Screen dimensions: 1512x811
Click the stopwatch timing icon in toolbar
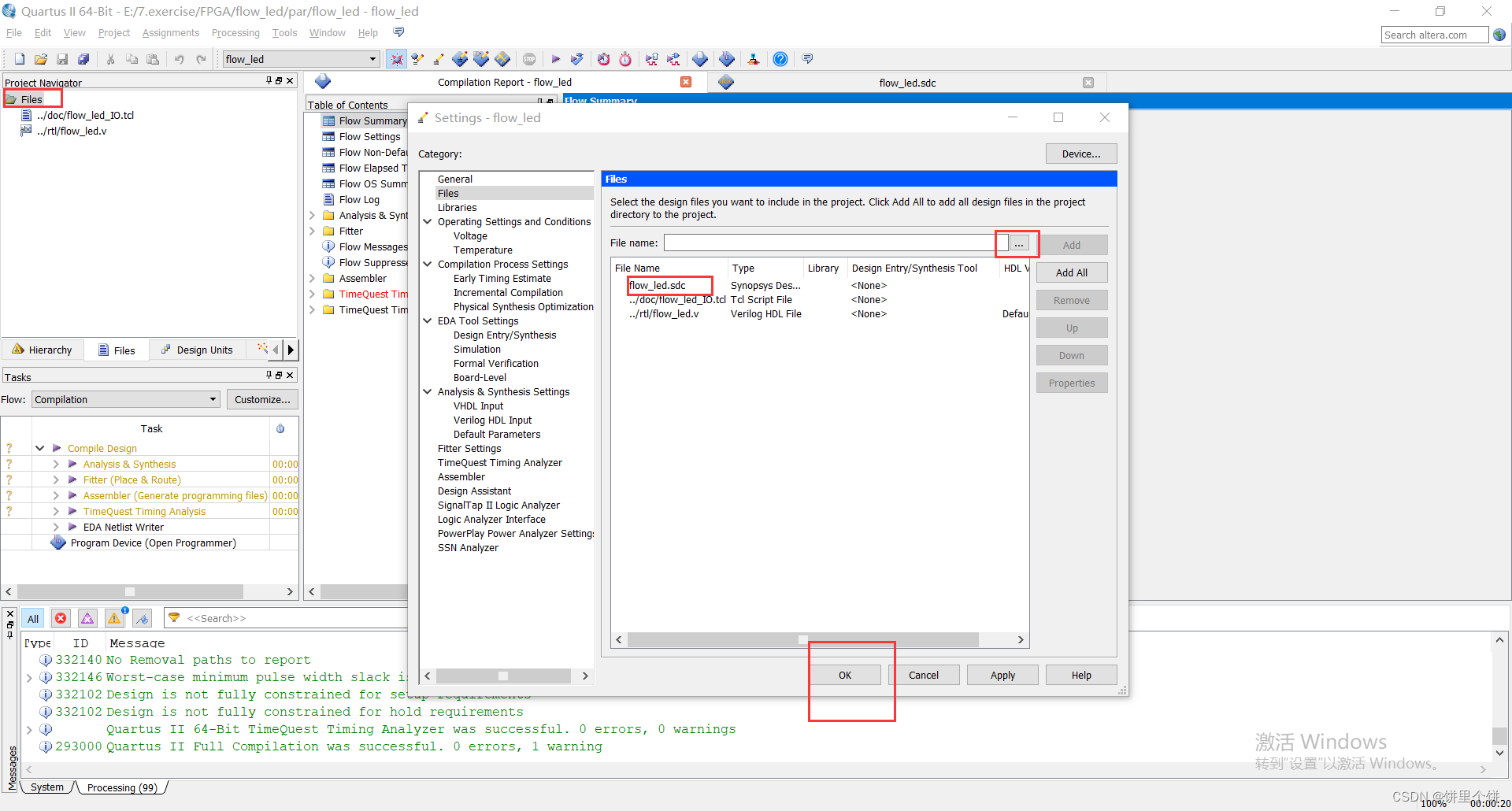(625, 59)
